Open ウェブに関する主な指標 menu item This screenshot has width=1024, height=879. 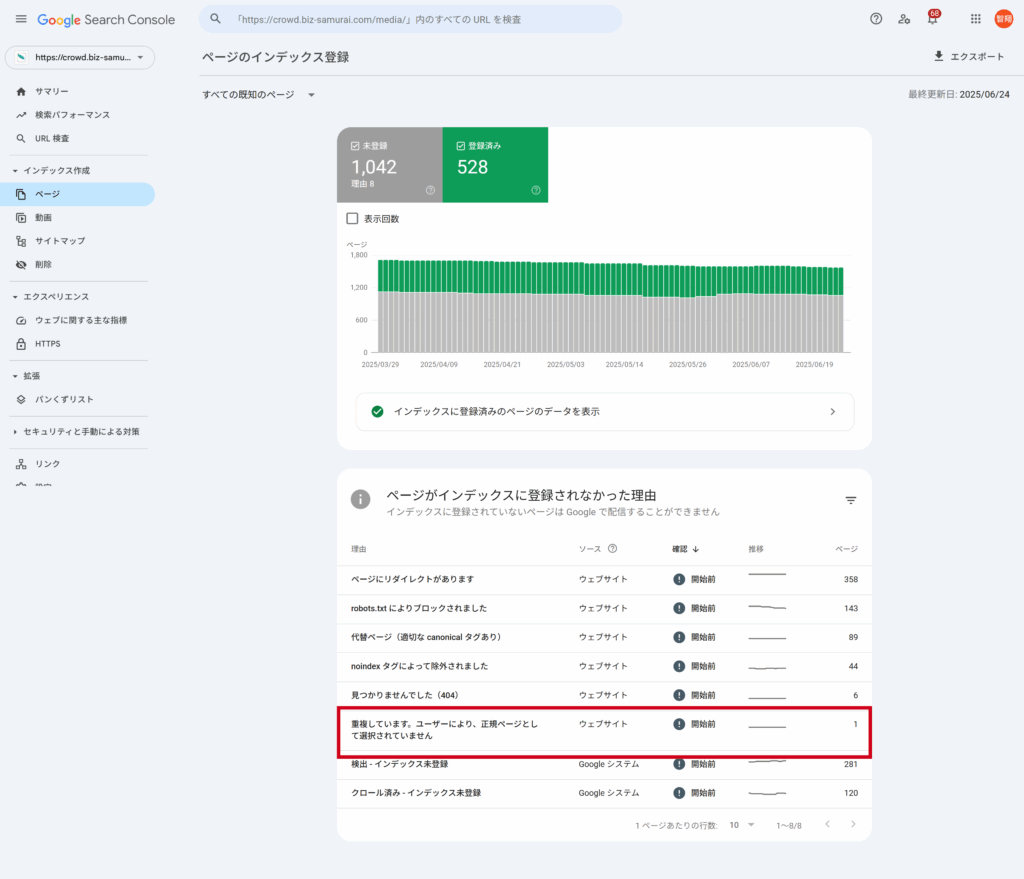point(78,320)
